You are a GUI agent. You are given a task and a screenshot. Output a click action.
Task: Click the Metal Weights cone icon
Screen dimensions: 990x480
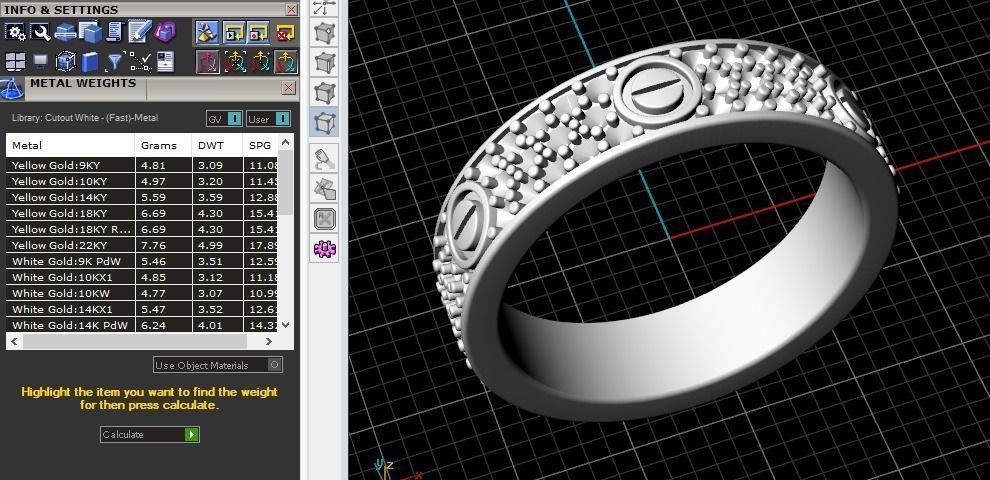(x=11, y=88)
